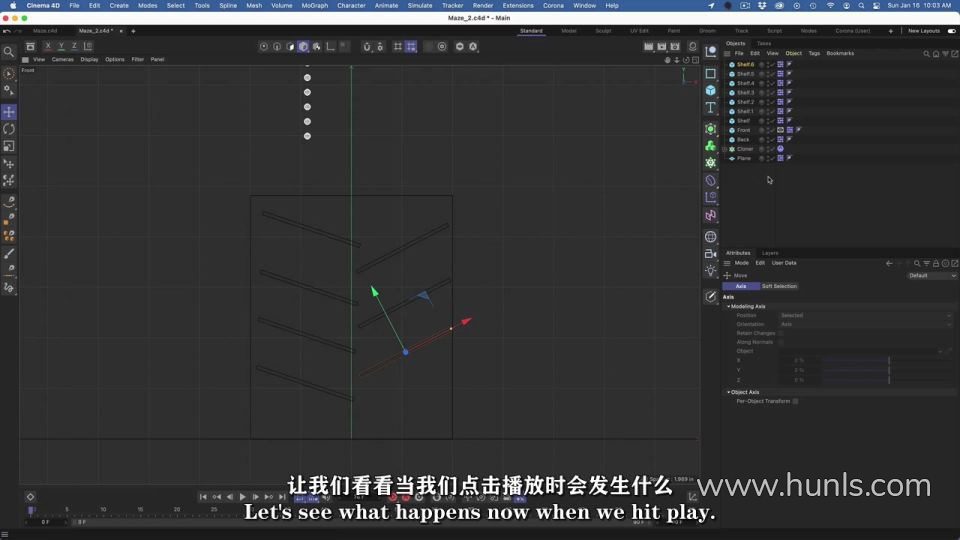Click the lock icon in Attributes panel

point(936,263)
